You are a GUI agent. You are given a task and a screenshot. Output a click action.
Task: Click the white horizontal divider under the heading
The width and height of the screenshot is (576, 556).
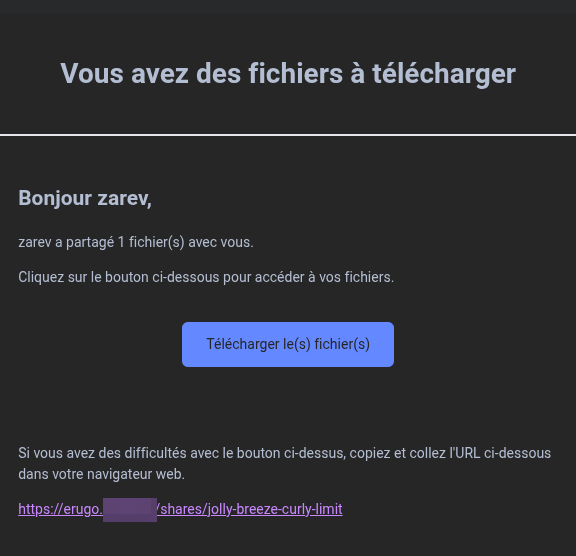tap(288, 135)
